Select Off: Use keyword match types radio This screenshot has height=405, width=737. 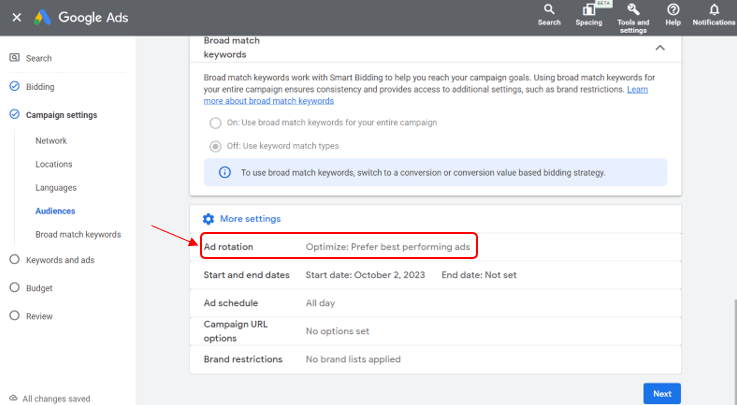pyautogui.click(x=215, y=146)
